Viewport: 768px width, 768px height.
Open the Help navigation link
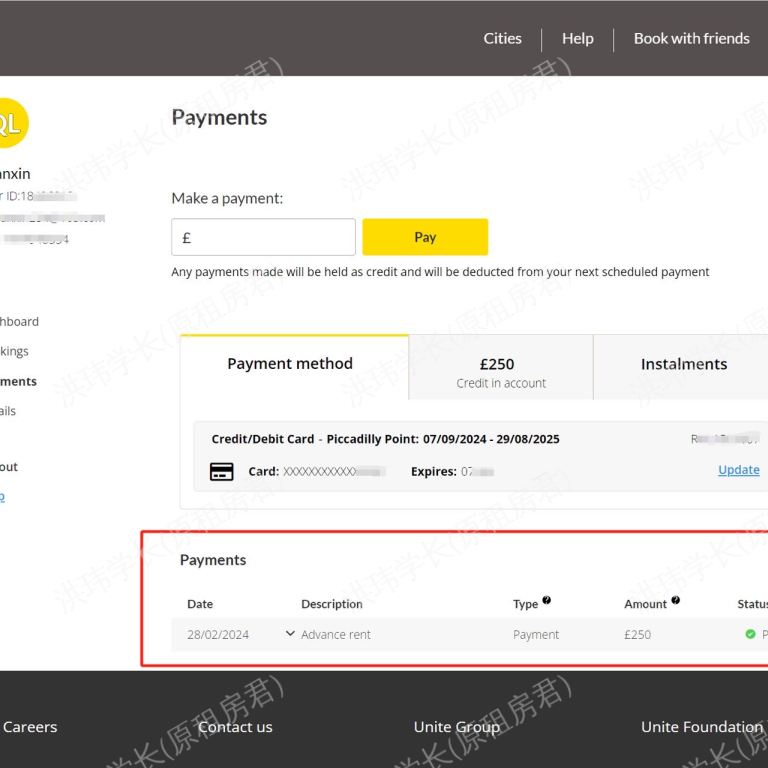[577, 38]
